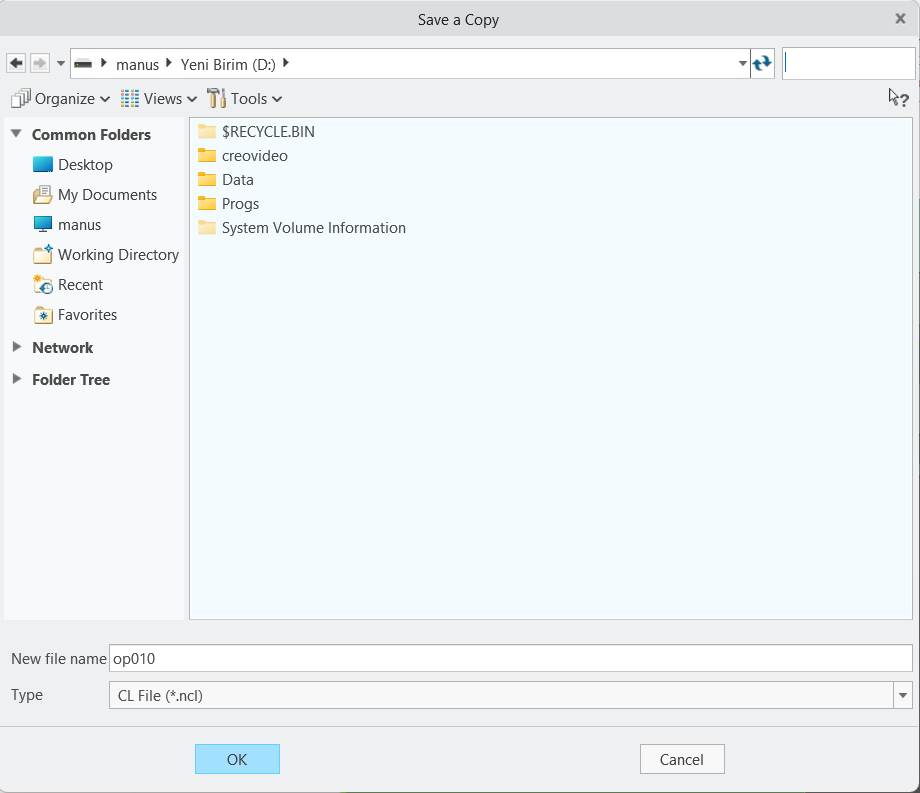The image size is (920, 793).
Task: Click the New file name field
Action: [x=510, y=658]
